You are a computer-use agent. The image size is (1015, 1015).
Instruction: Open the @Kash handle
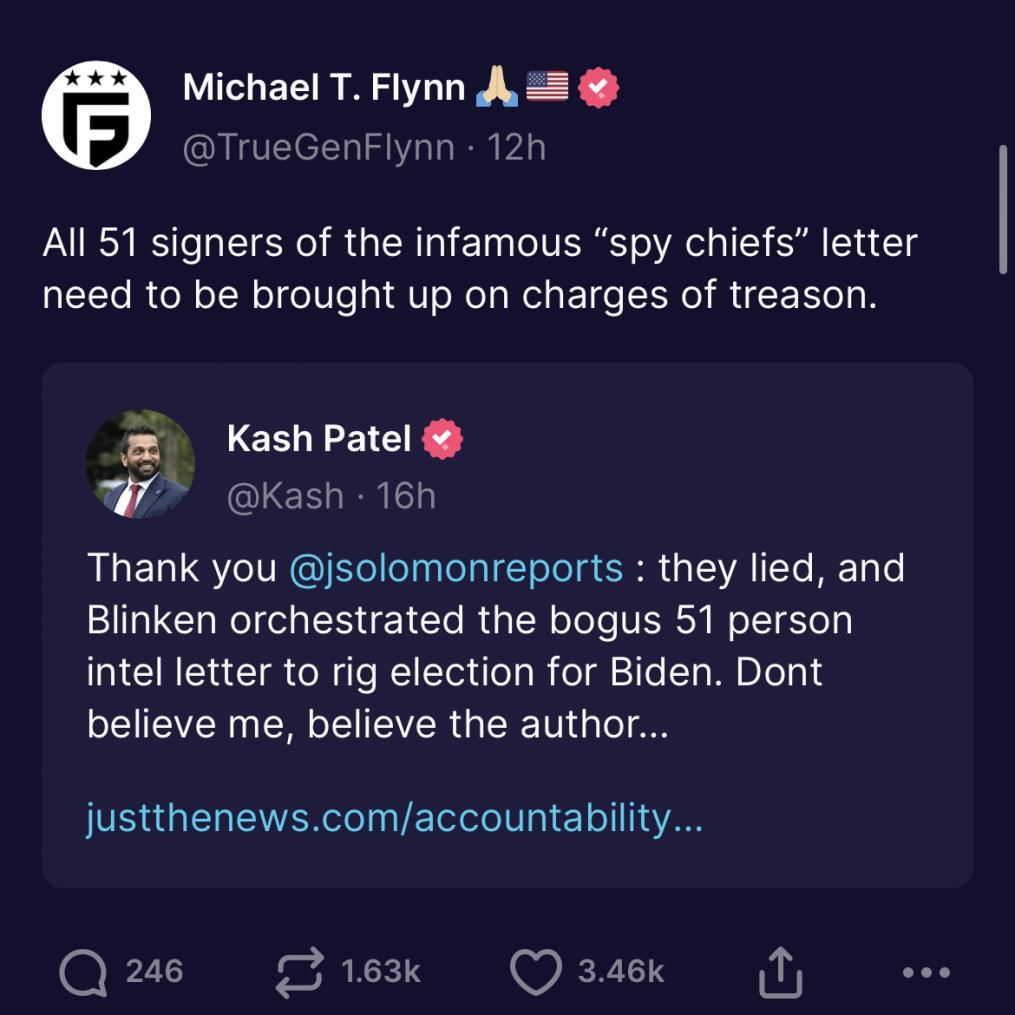pyautogui.click(x=286, y=496)
